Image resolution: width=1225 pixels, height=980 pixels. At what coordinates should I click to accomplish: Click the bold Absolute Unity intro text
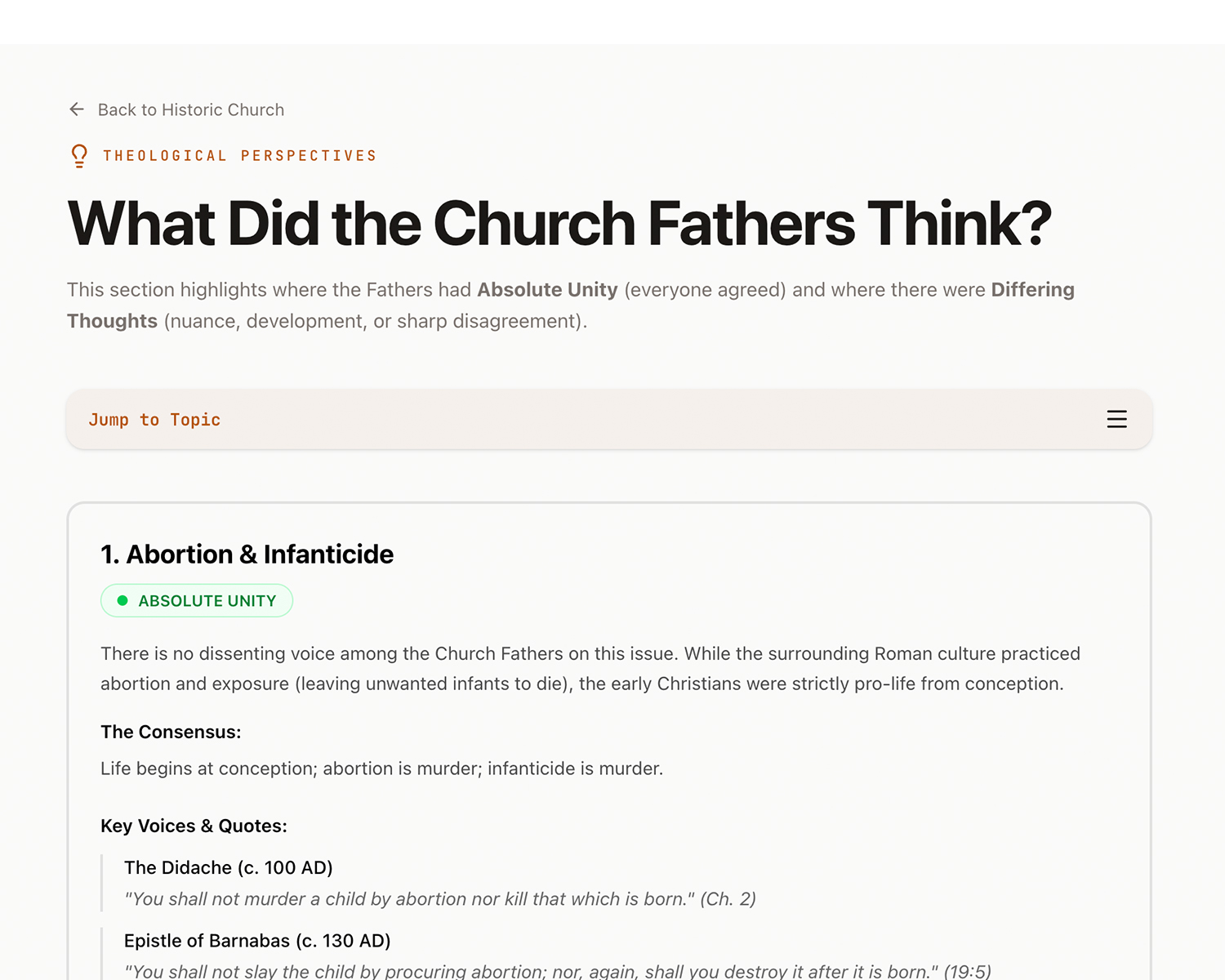[547, 290]
